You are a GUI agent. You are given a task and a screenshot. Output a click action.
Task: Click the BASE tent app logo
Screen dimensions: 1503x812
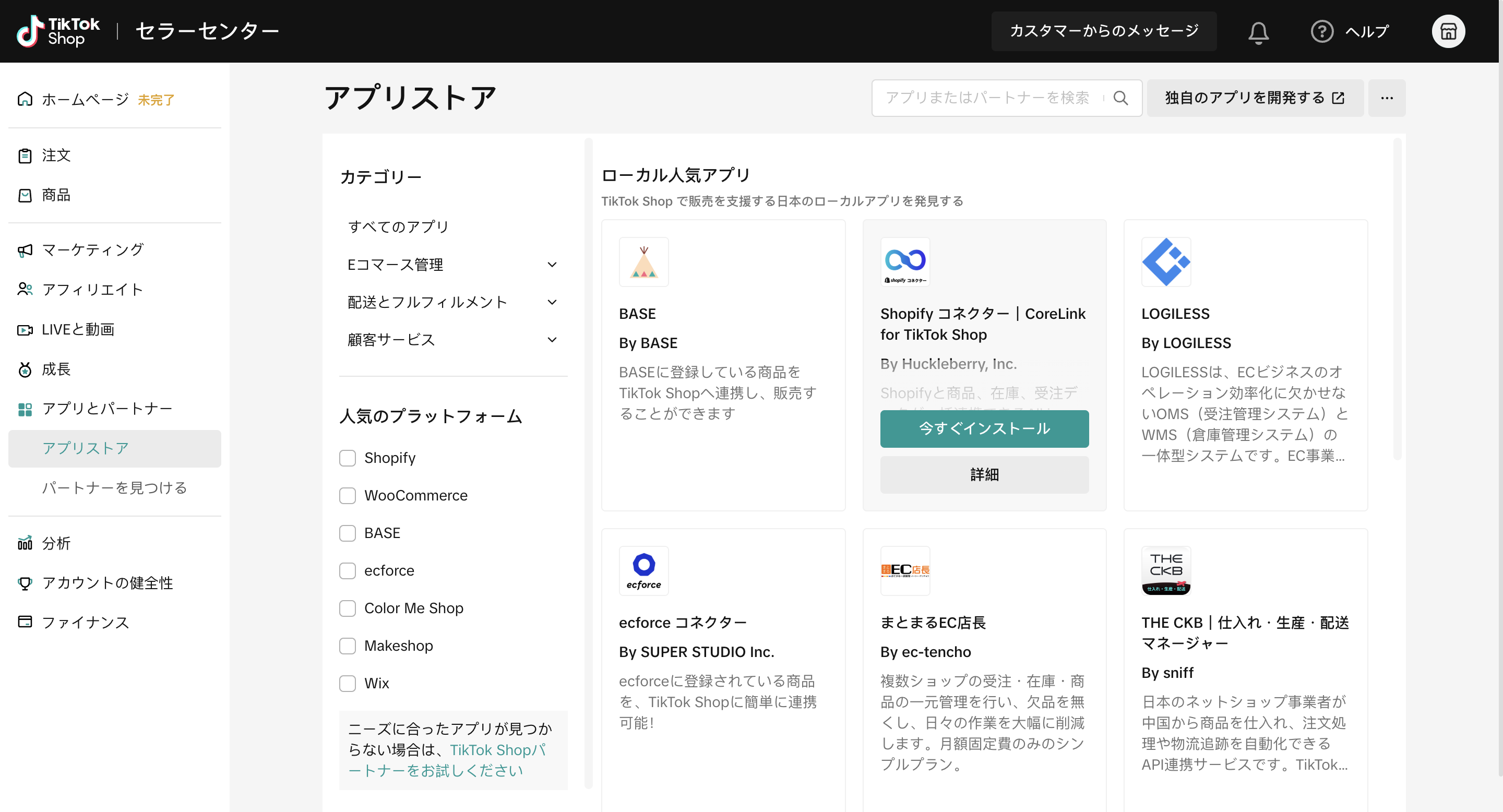click(x=643, y=262)
